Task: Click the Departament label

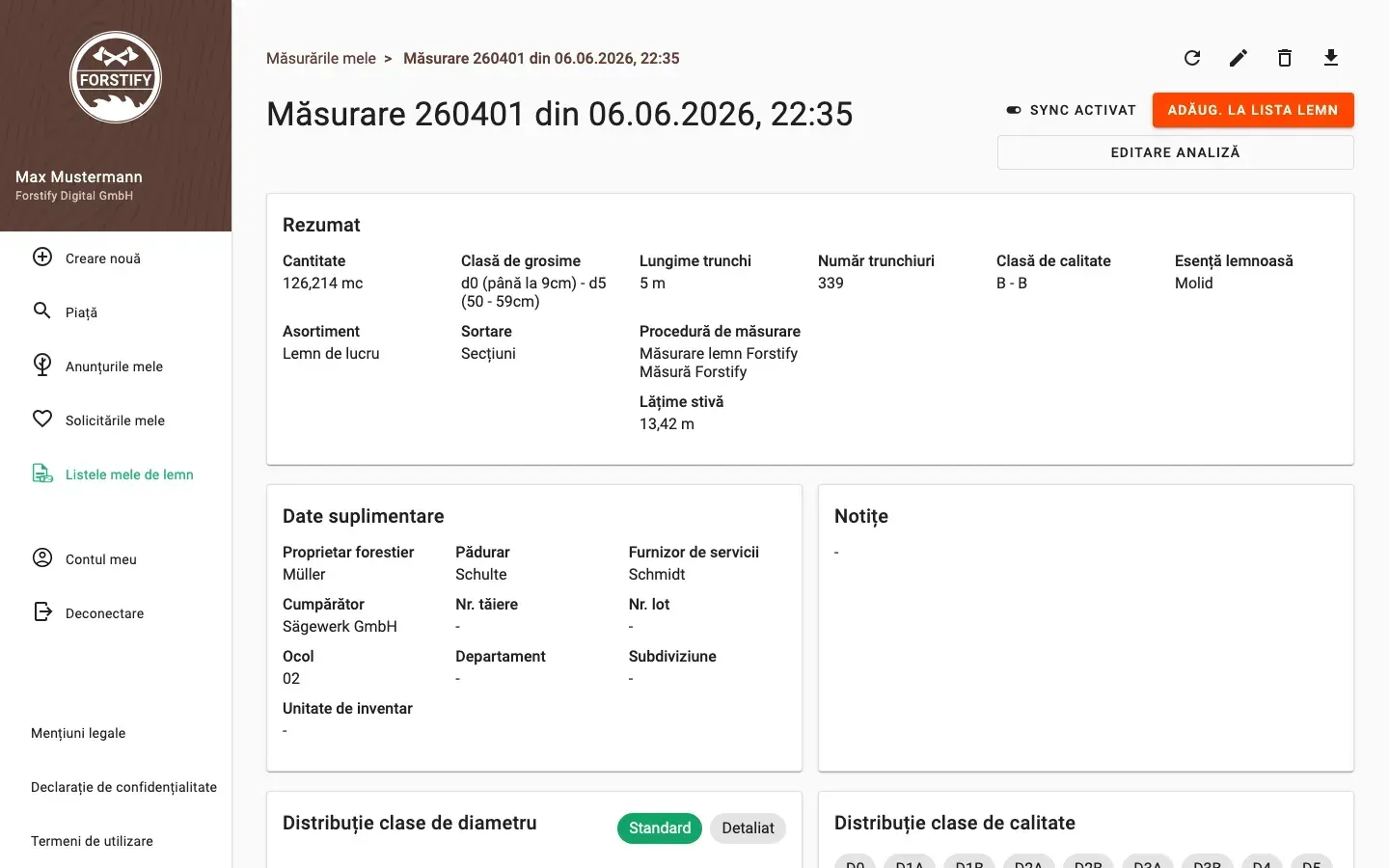Action: tap(501, 656)
